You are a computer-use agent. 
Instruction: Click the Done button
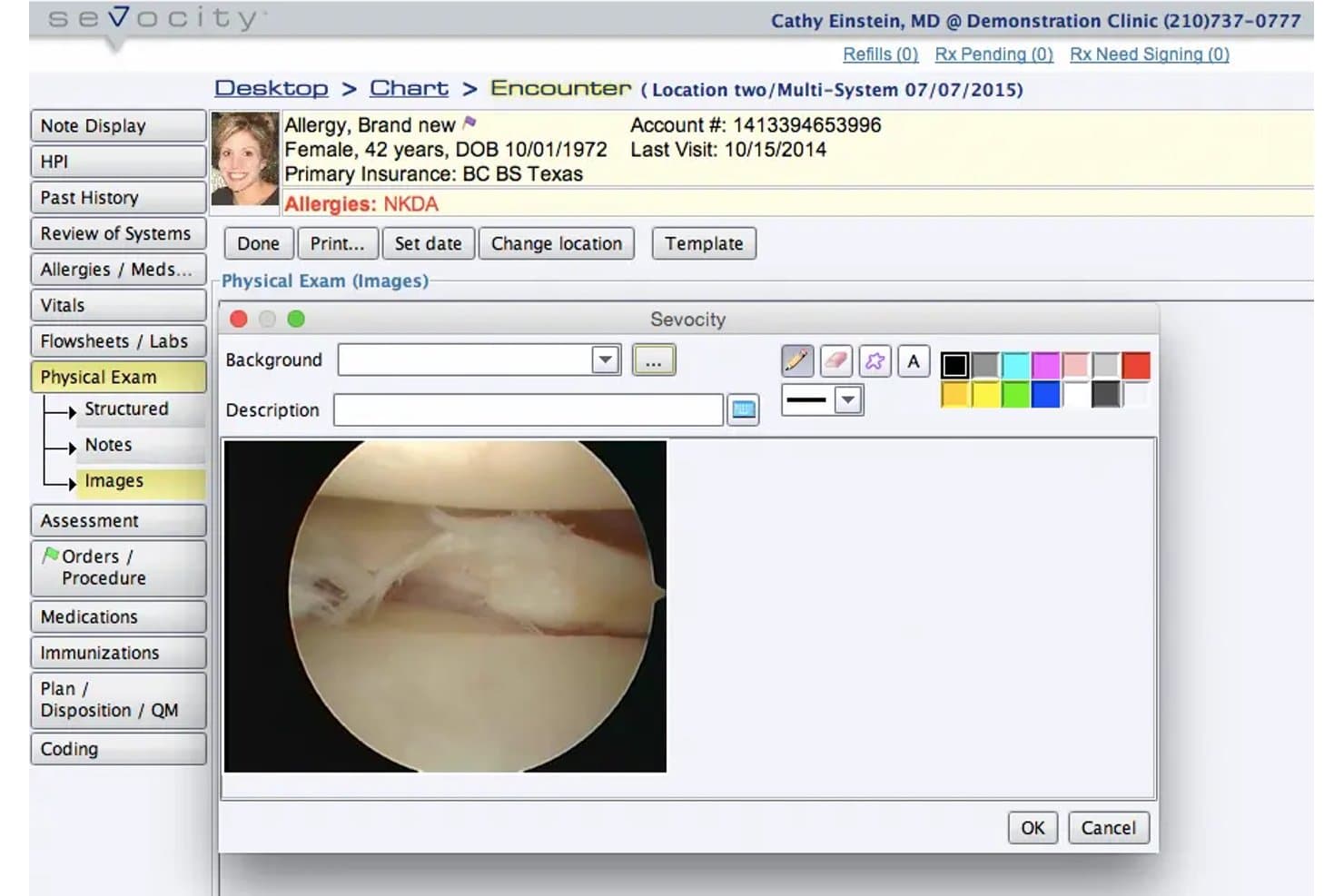click(259, 243)
